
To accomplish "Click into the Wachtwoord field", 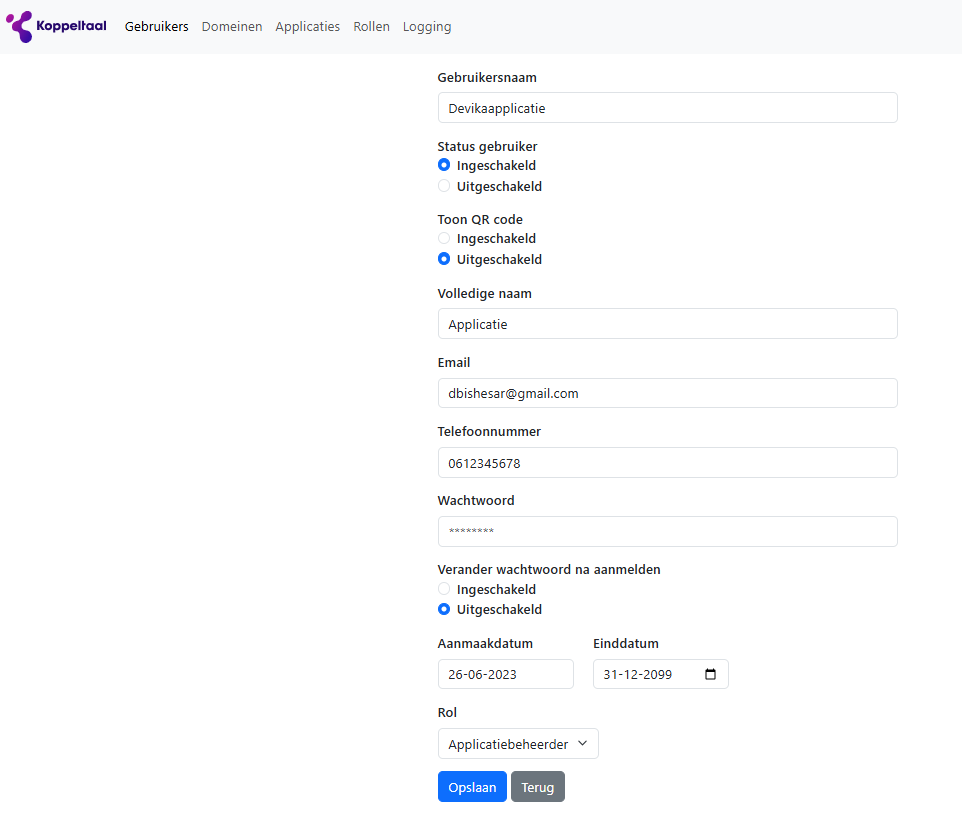I will tap(667, 532).
